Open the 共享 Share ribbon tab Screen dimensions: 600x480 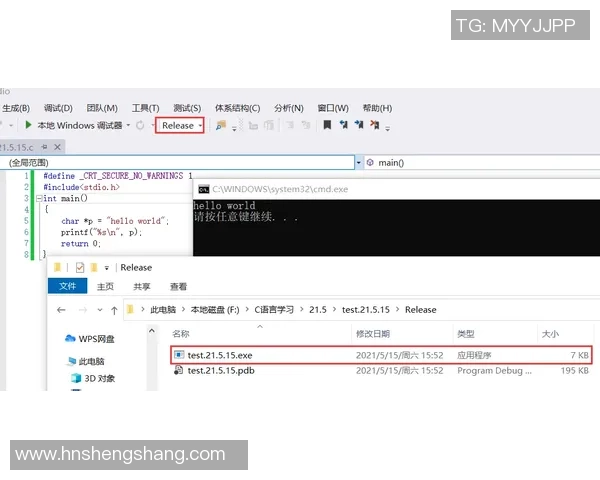click(x=142, y=286)
